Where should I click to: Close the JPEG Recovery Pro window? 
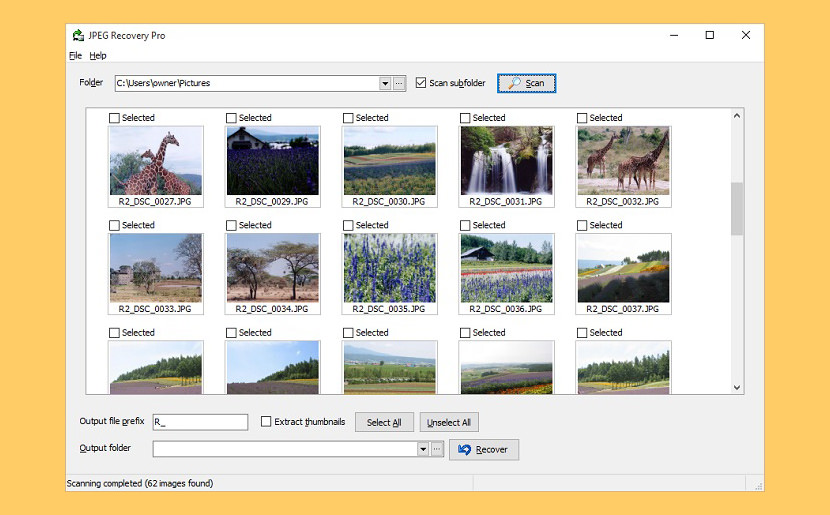(746, 35)
